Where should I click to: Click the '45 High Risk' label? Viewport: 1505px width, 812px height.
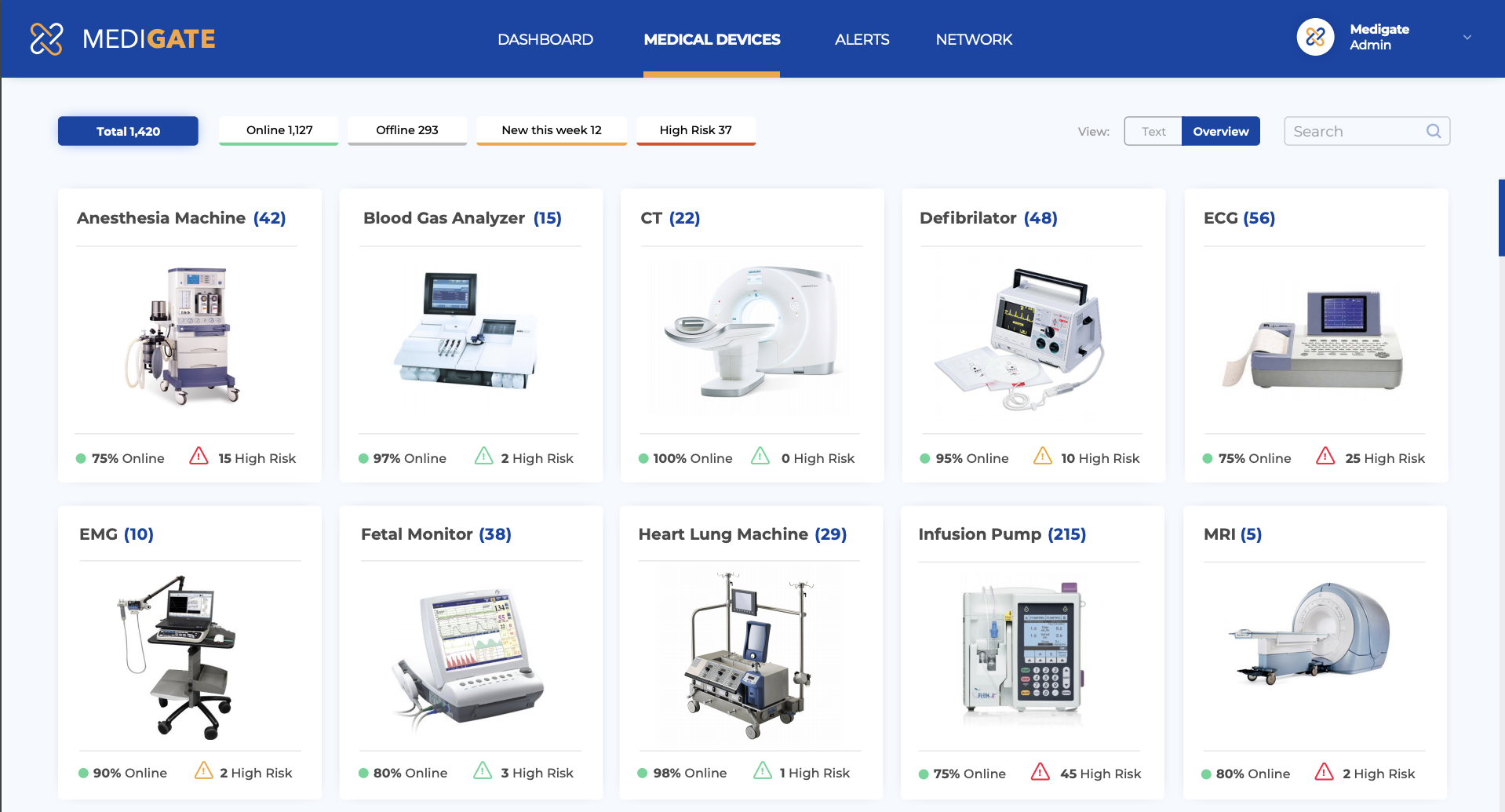tap(1100, 774)
